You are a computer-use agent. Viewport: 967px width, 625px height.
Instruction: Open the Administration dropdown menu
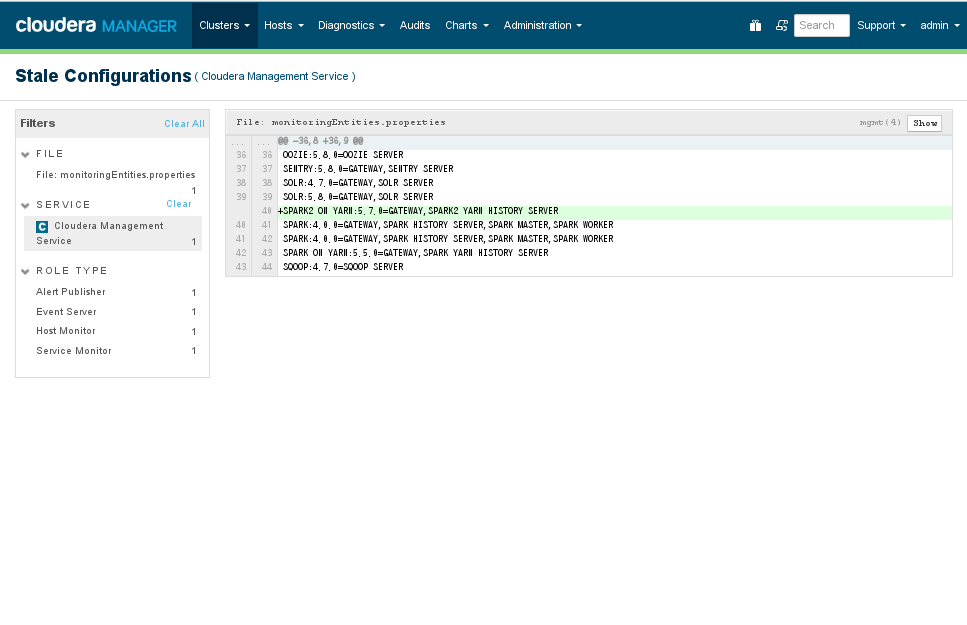[542, 25]
